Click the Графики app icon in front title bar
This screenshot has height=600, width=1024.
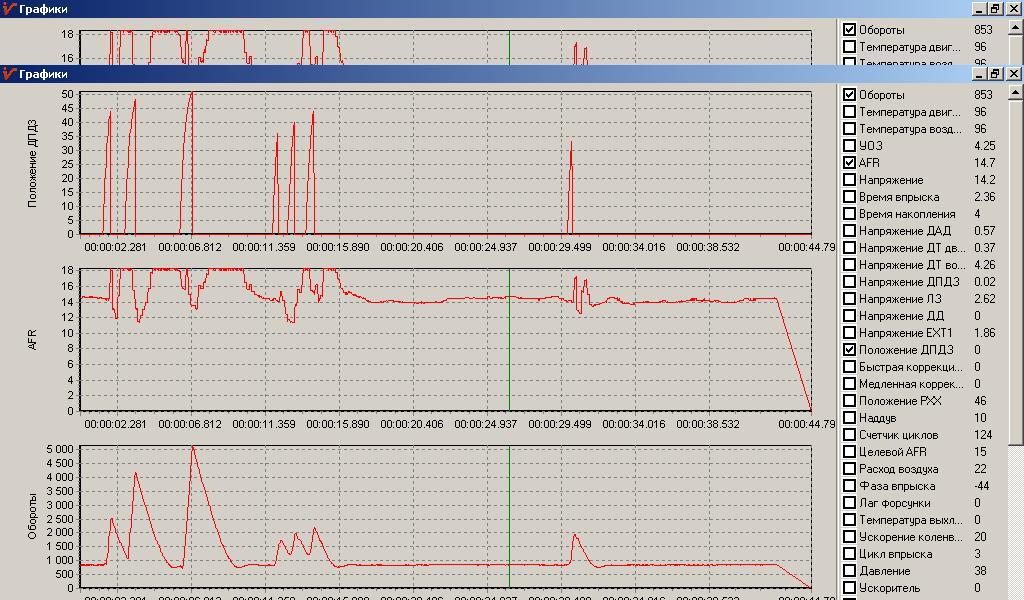(x=9, y=74)
